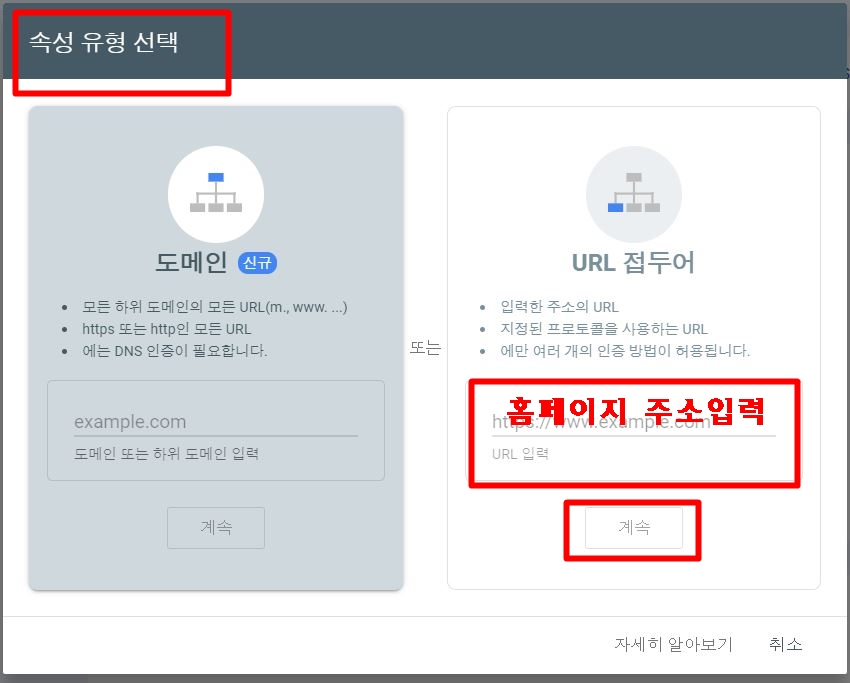
Task: Focus the example.com domain input field
Action: (216, 422)
